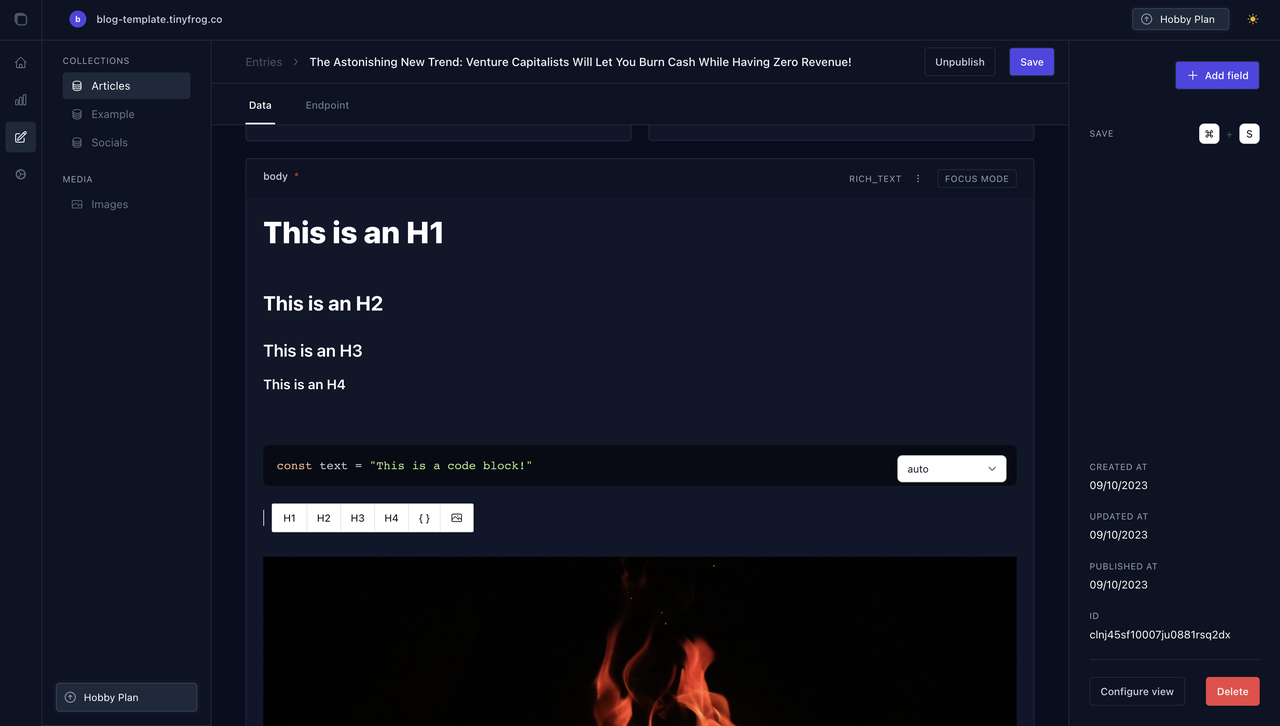Apply H3 heading from floating toolbar

[357, 518]
